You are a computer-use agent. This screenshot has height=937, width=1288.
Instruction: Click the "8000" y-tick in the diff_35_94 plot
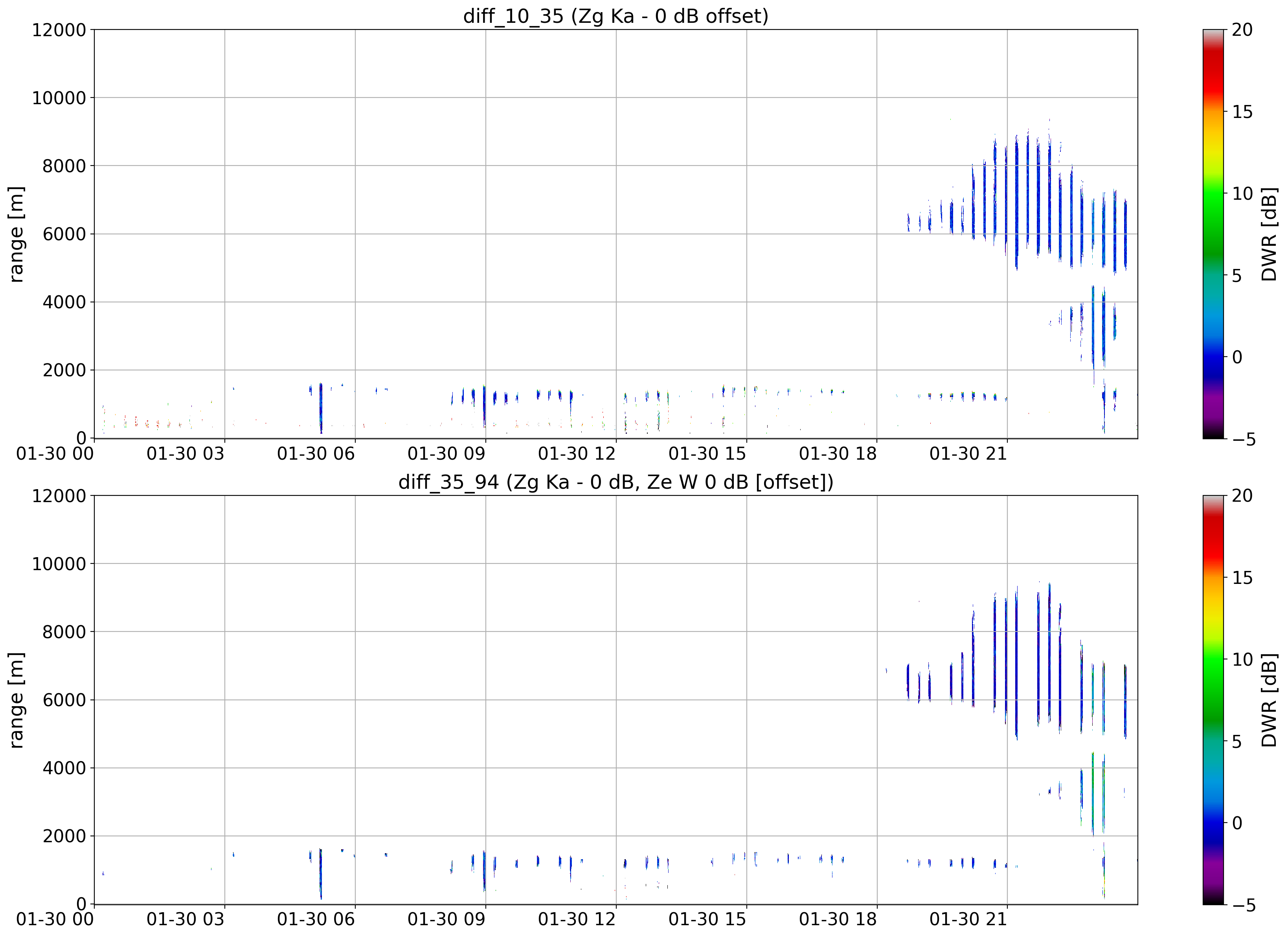click(64, 632)
